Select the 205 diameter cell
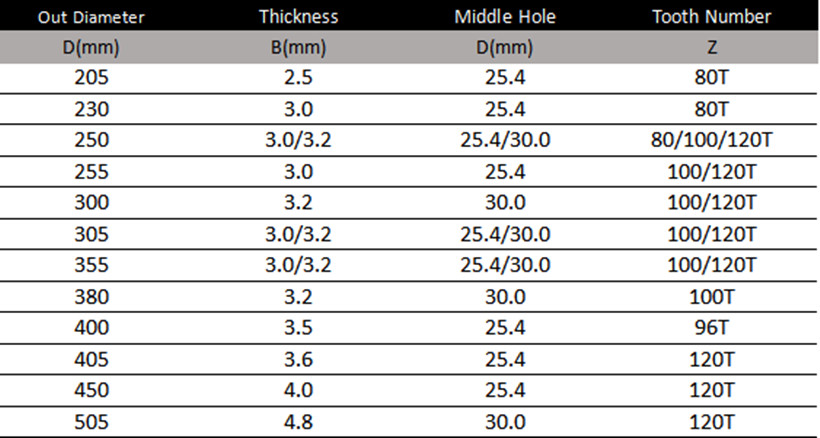This screenshot has height=438, width=820. coord(91,78)
